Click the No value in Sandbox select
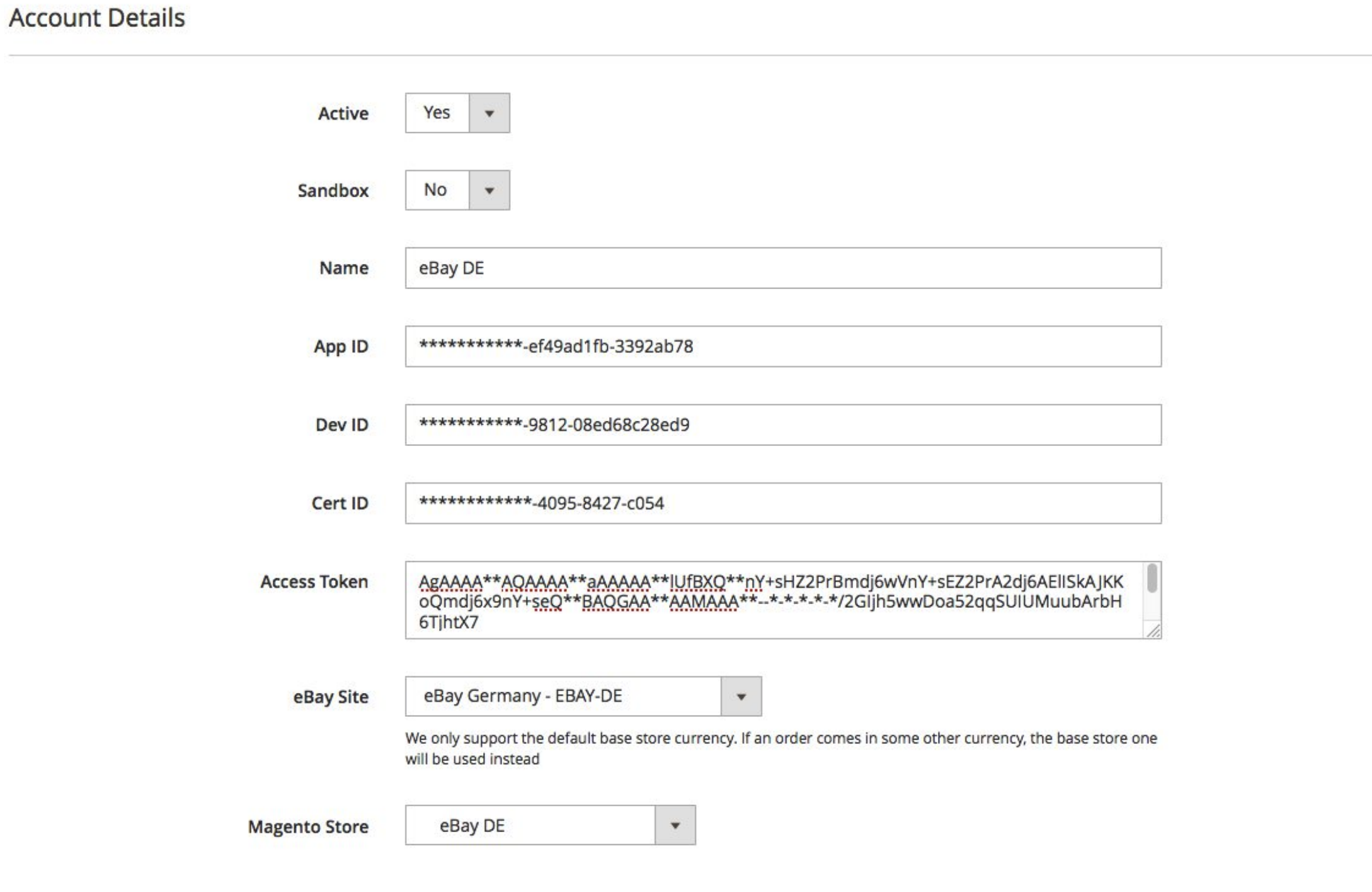This screenshot has height=892, width=1372. click(436, 190)
